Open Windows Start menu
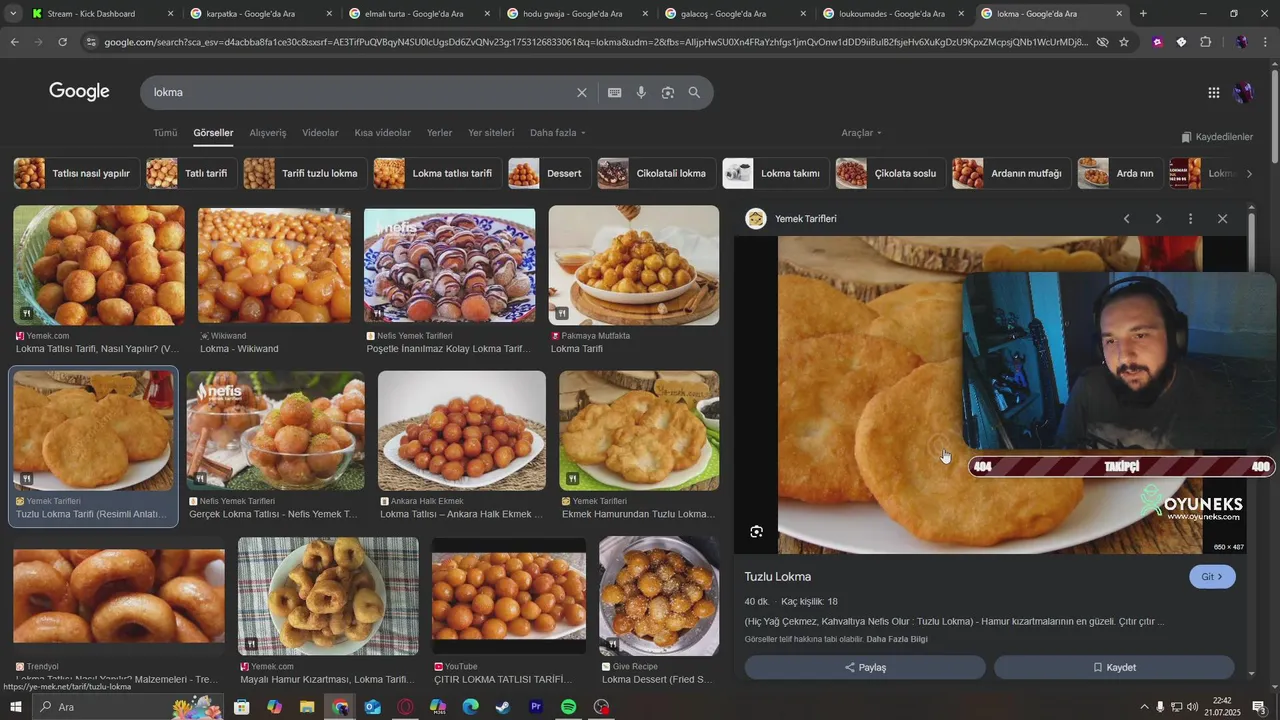Image resolution: width=1280 pixels, height=720 pixels. coord(17,707)
